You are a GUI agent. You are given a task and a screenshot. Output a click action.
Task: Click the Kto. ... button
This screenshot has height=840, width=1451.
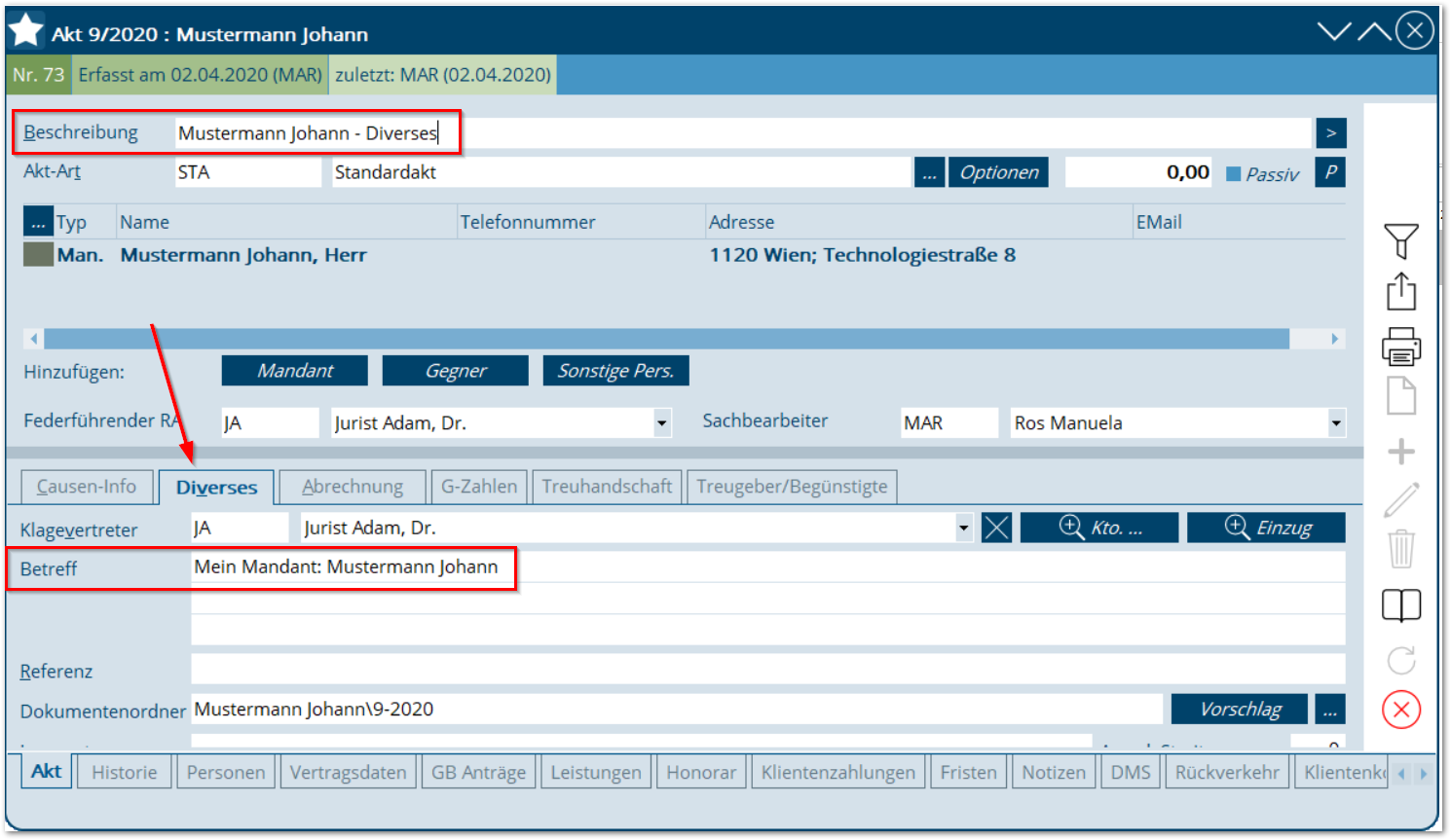click(1099, 528)
